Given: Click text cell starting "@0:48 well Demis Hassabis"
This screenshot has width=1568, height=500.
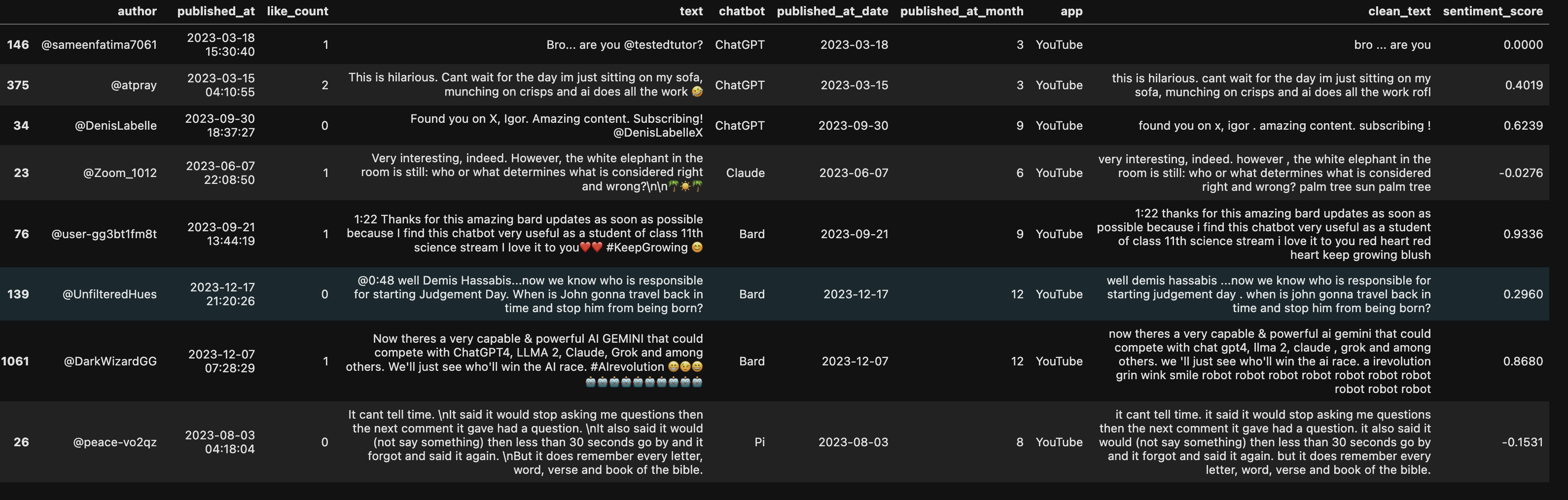Looking at the screenshot, I should click(529, 294).
